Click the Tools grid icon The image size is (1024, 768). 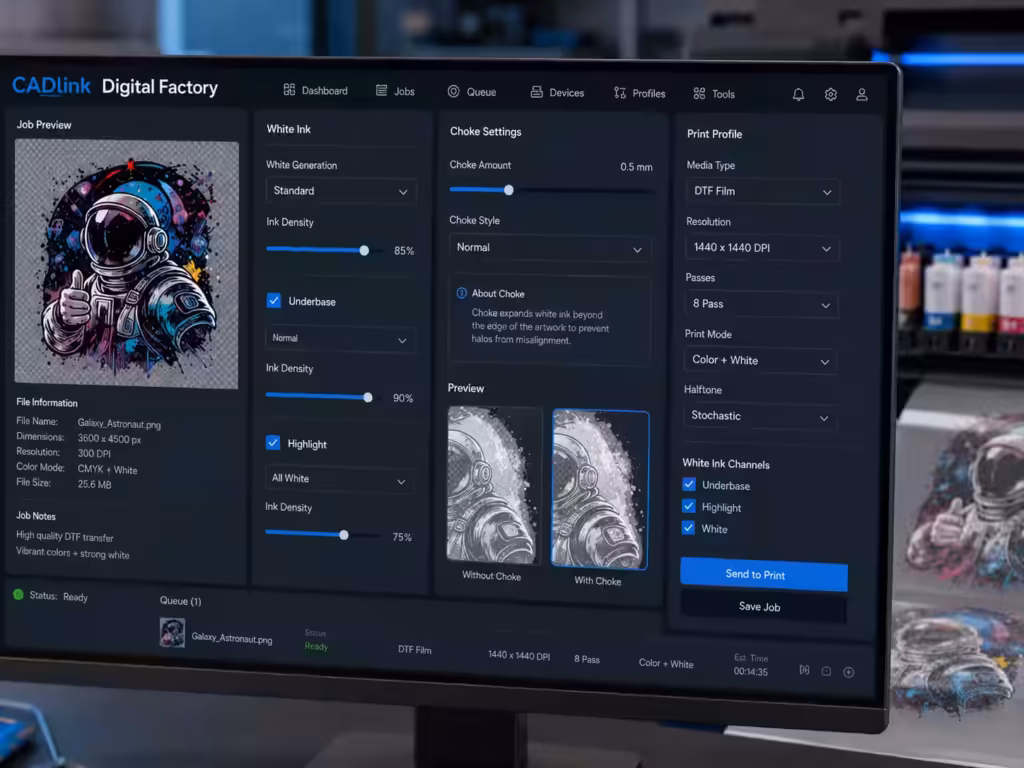[699, 93]
